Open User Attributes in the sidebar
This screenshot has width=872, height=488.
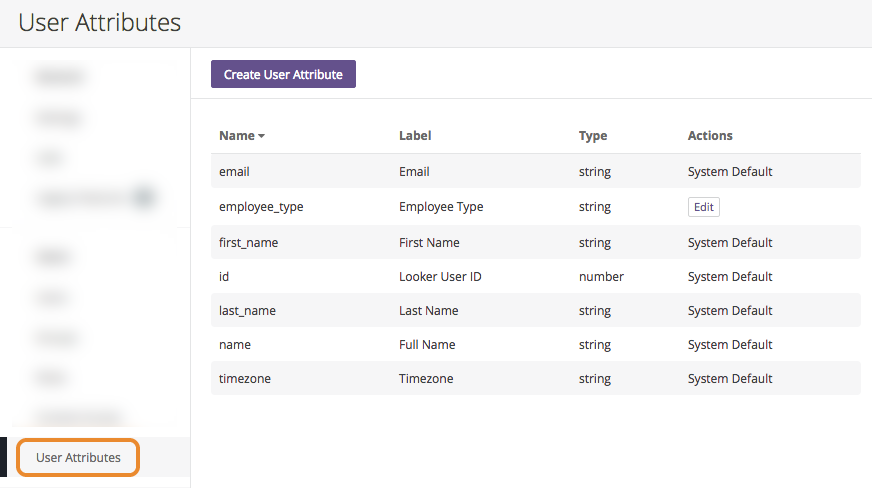[x=78, y=458]
